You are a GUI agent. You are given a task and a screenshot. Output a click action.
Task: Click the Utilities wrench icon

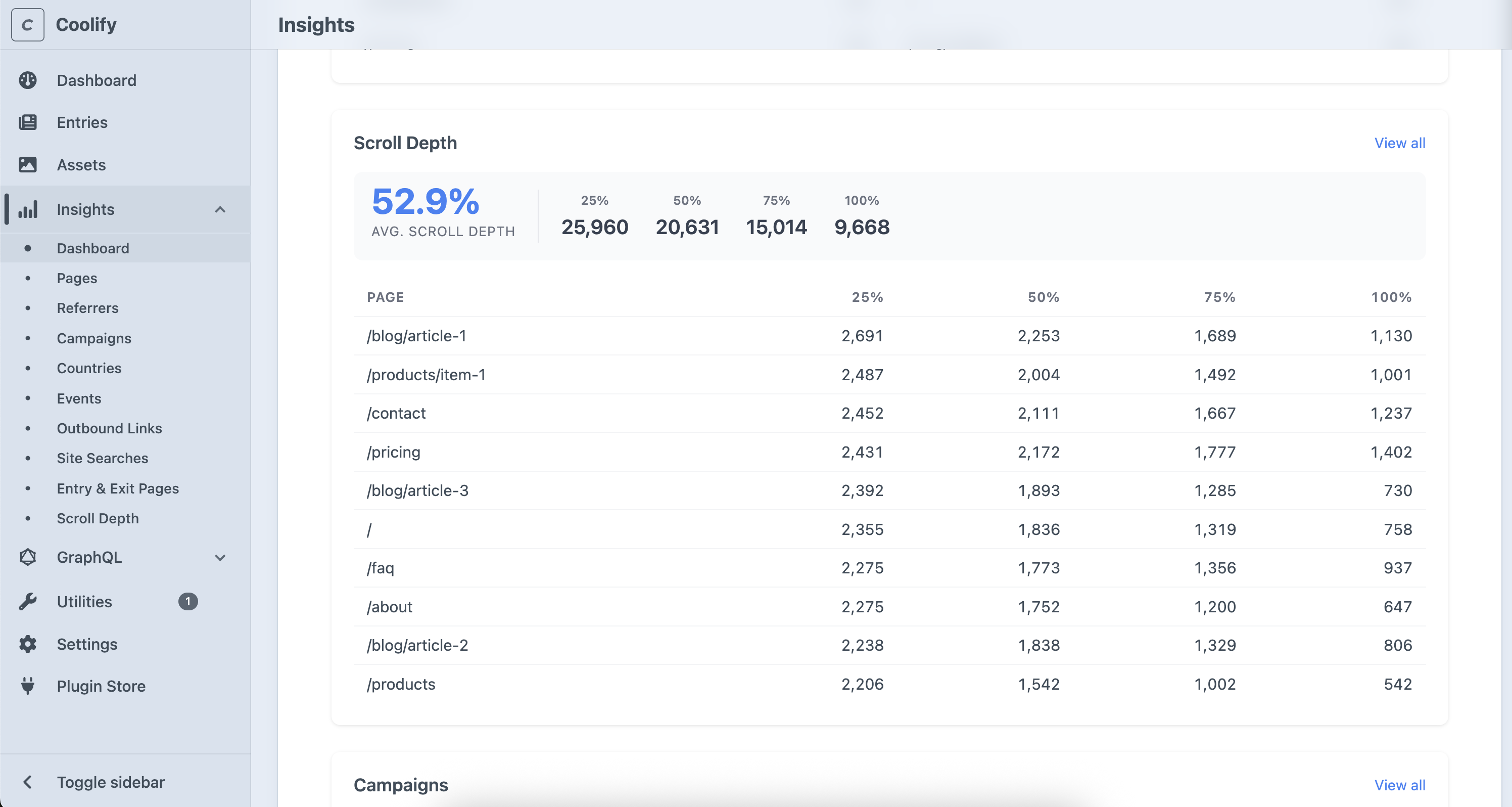click(28, 601)
